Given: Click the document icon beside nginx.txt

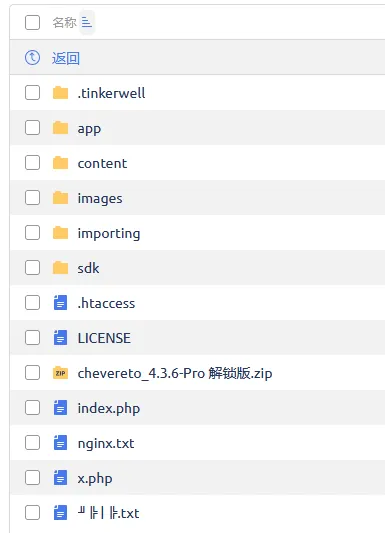Looking at the screenshot, I should (x=60, y=443).
